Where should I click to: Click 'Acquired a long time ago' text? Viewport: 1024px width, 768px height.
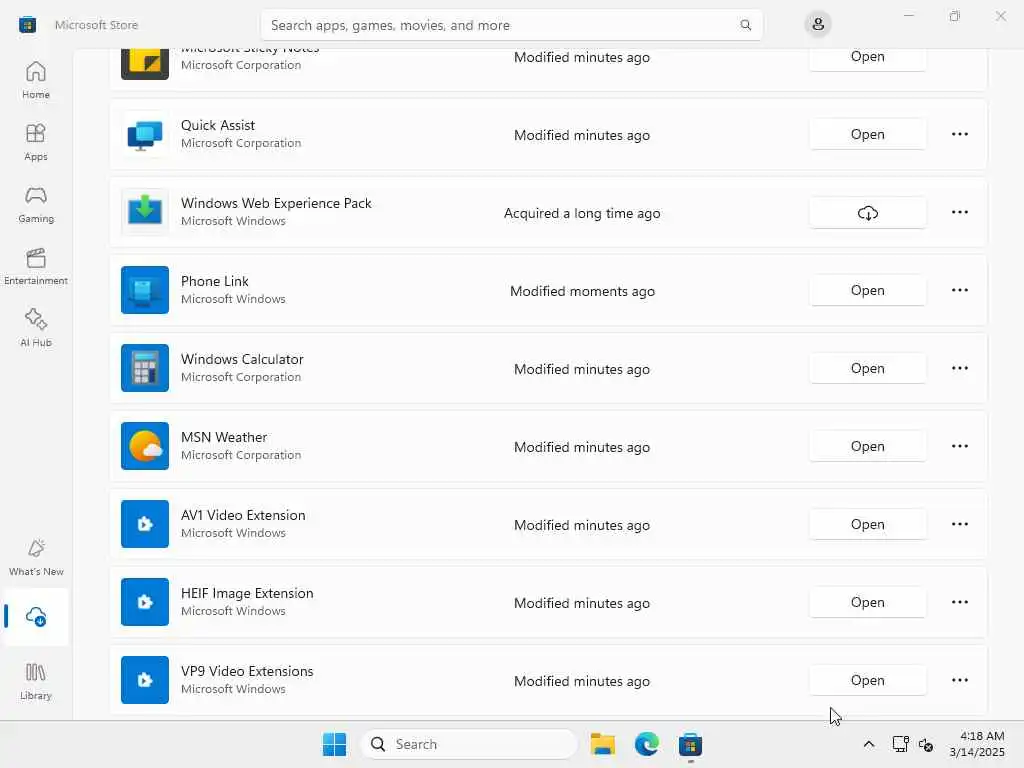click(582, 213)
